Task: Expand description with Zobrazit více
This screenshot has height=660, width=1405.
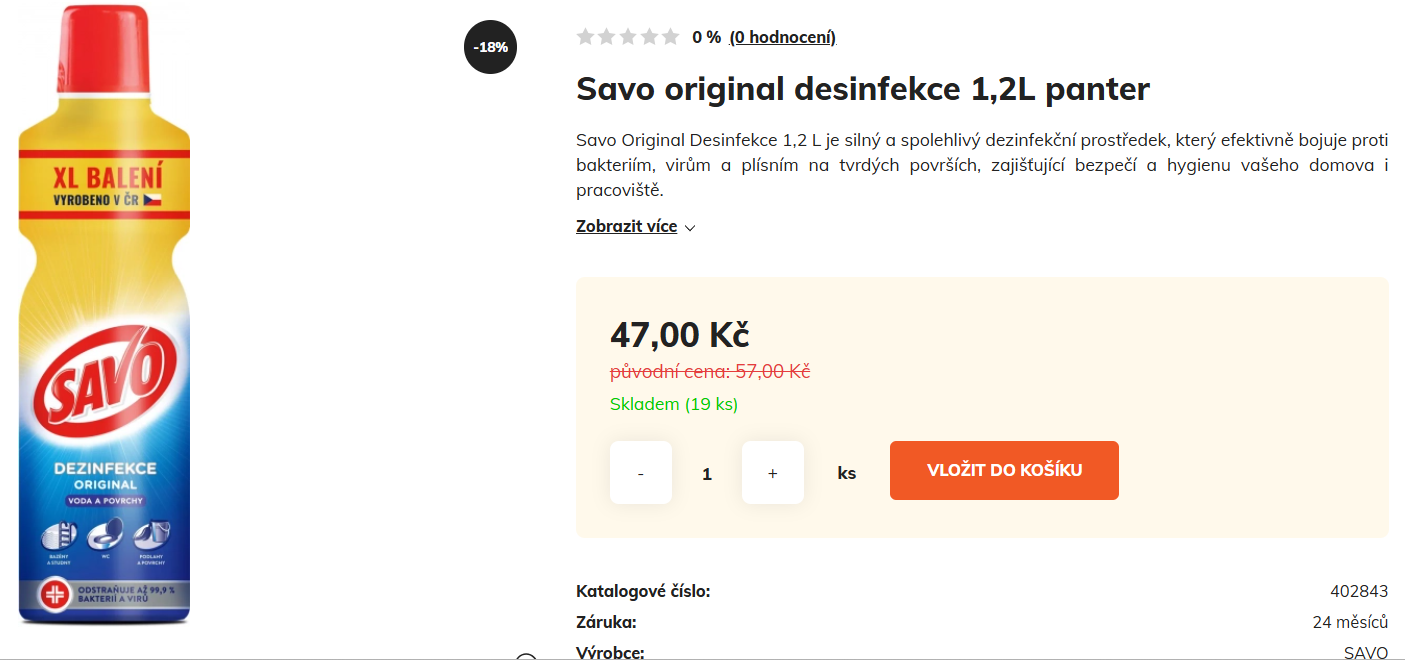Action: (626, 226)
